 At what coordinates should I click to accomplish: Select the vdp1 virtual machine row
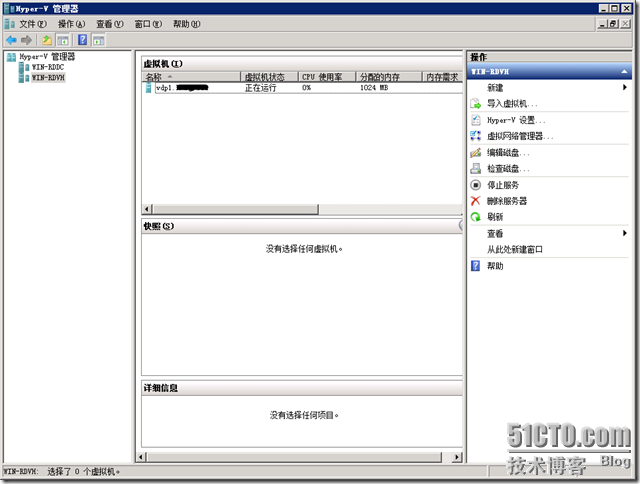[302, 88]
